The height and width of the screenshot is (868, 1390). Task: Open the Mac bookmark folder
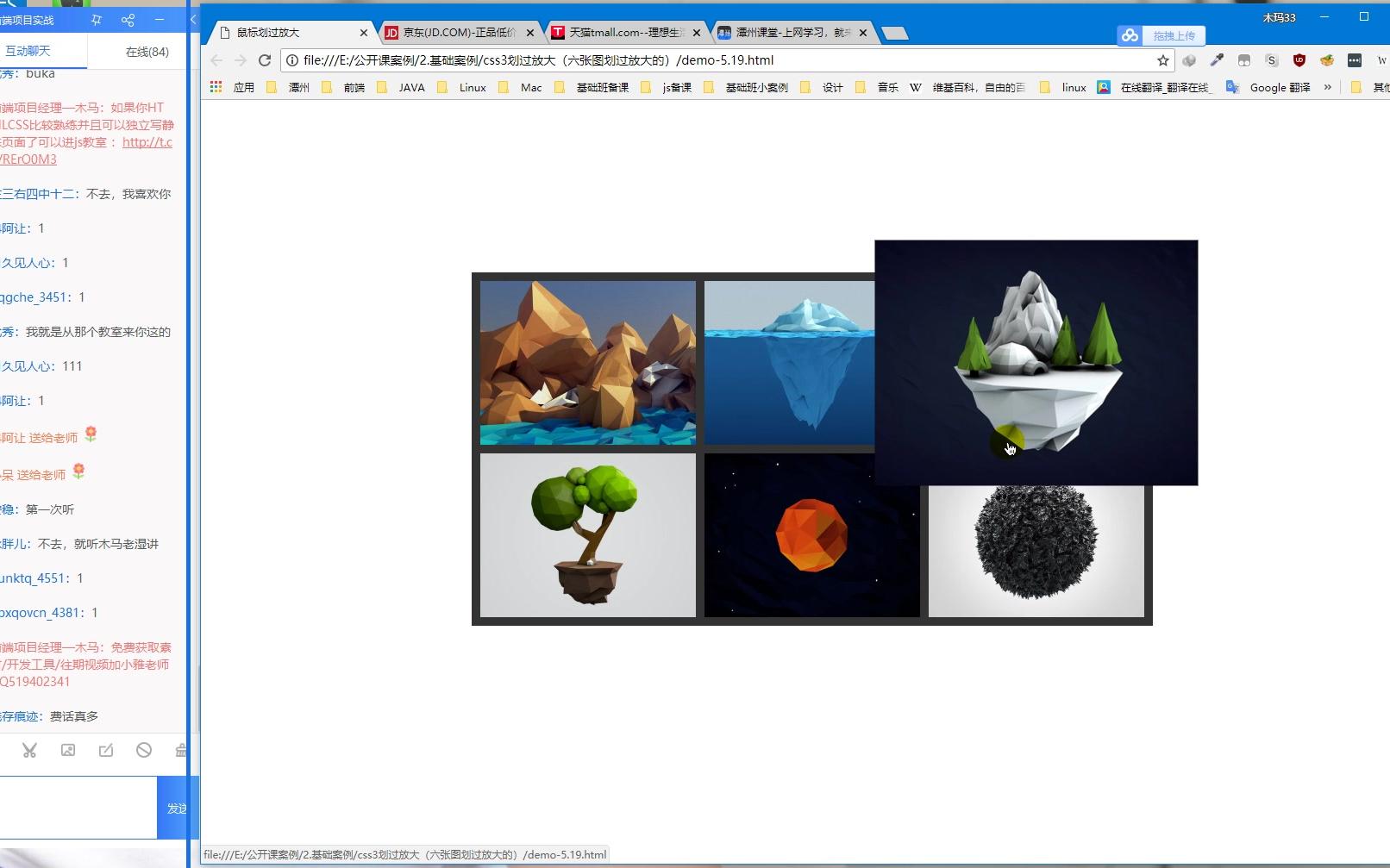[x=521, y=87]
